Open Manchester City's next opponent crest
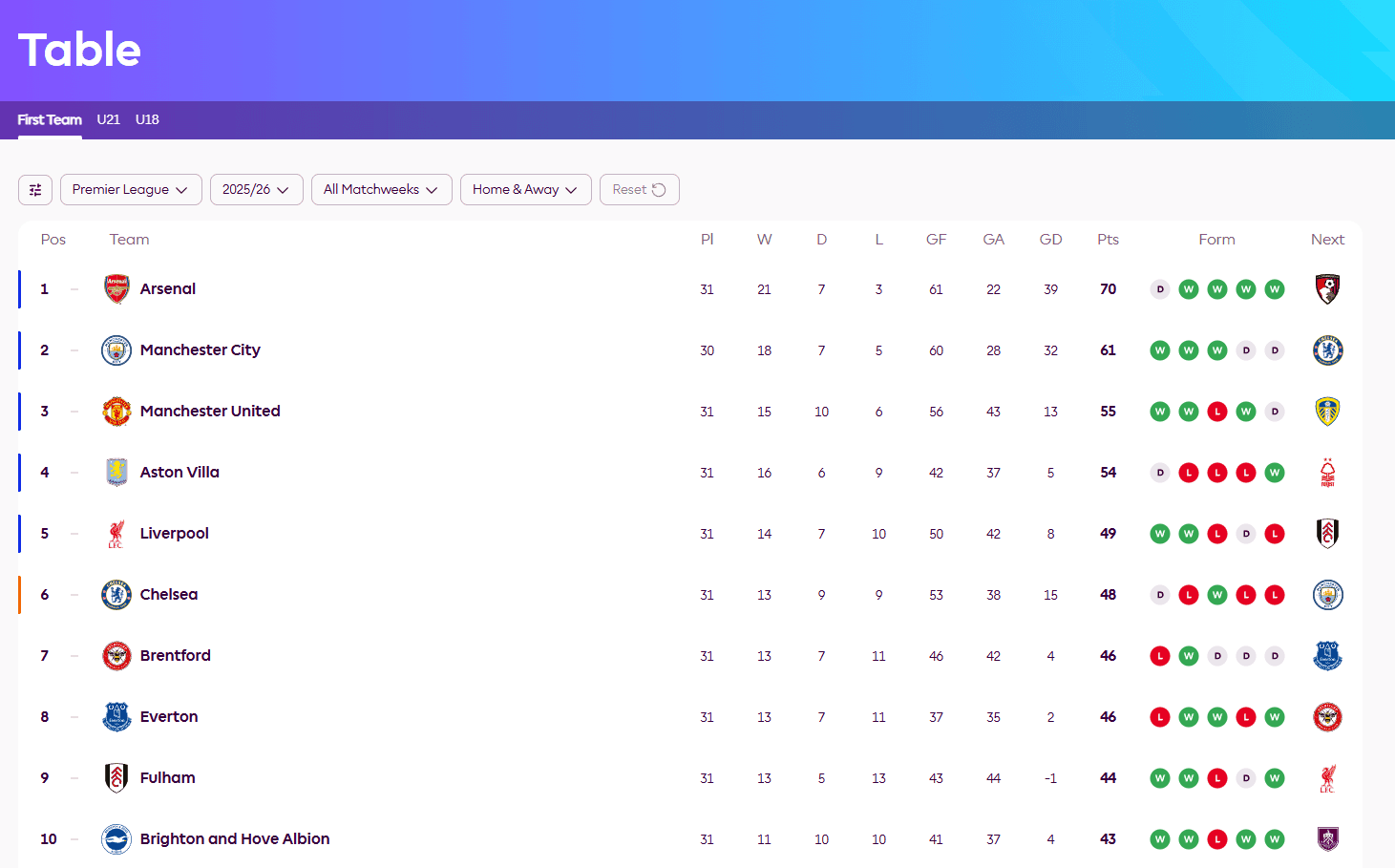This screenshot has width=1395, height=868. [x=1327, y=349]
